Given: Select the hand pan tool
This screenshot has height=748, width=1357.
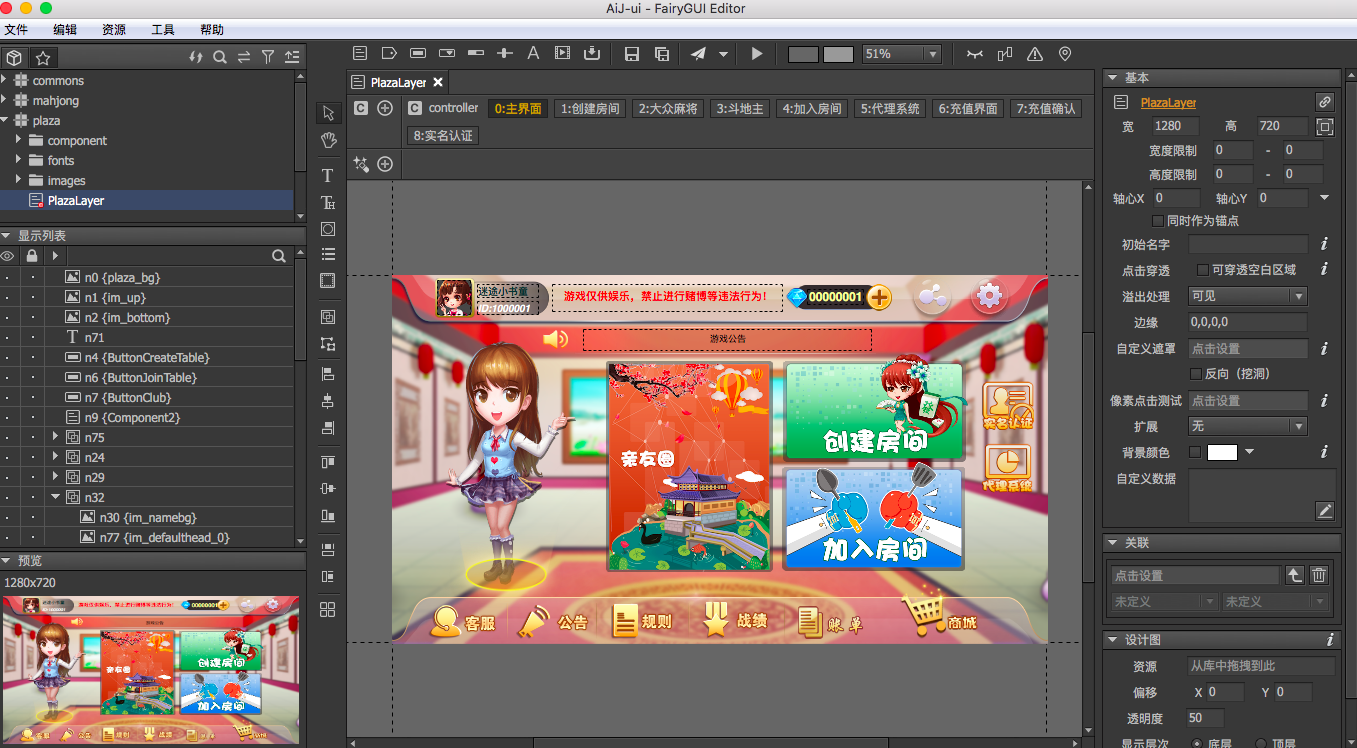Looking at the screenshot, I should tap(328, 140).
